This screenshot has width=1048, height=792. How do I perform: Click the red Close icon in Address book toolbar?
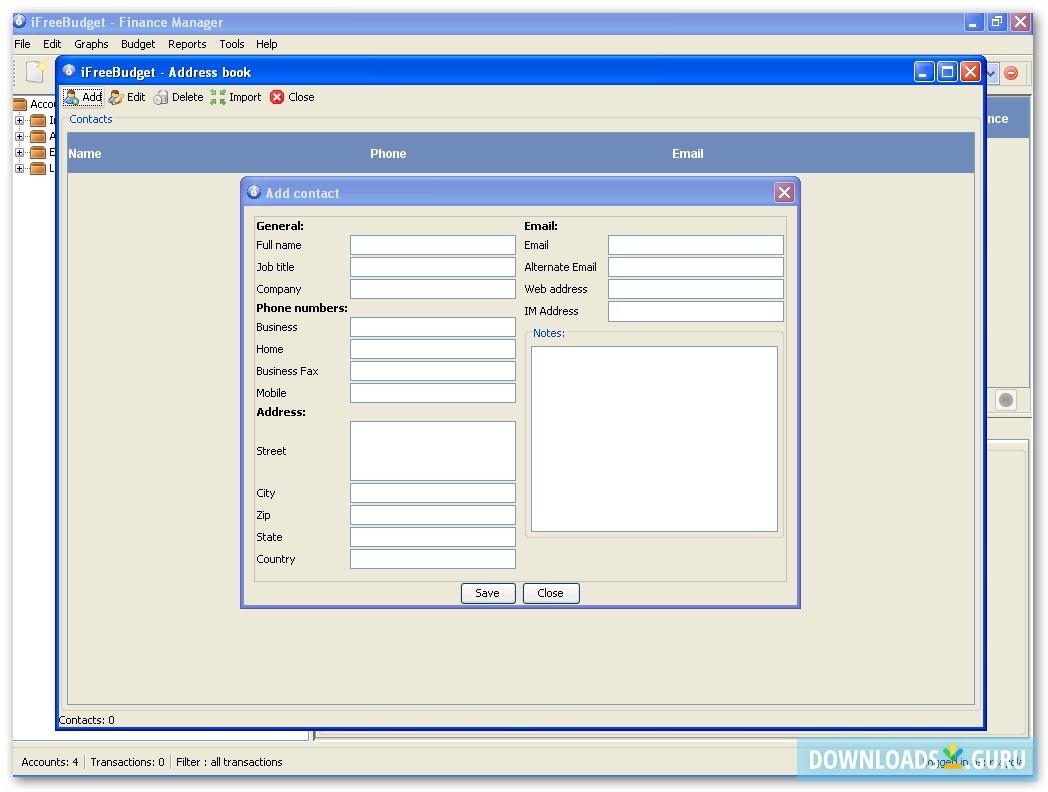pyautogui.click(x=277, y=98)
